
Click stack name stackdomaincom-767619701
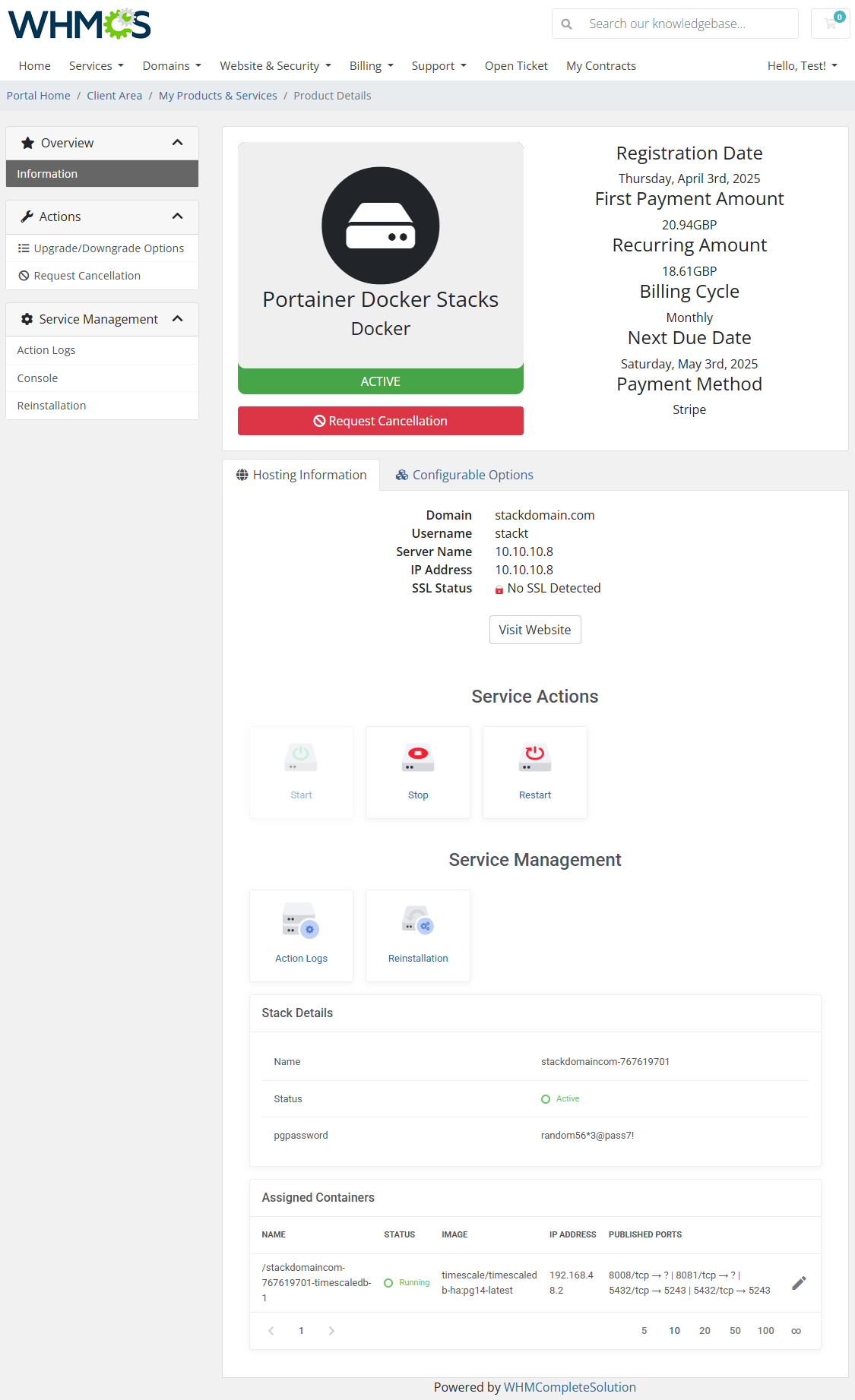pos(605,1062)
